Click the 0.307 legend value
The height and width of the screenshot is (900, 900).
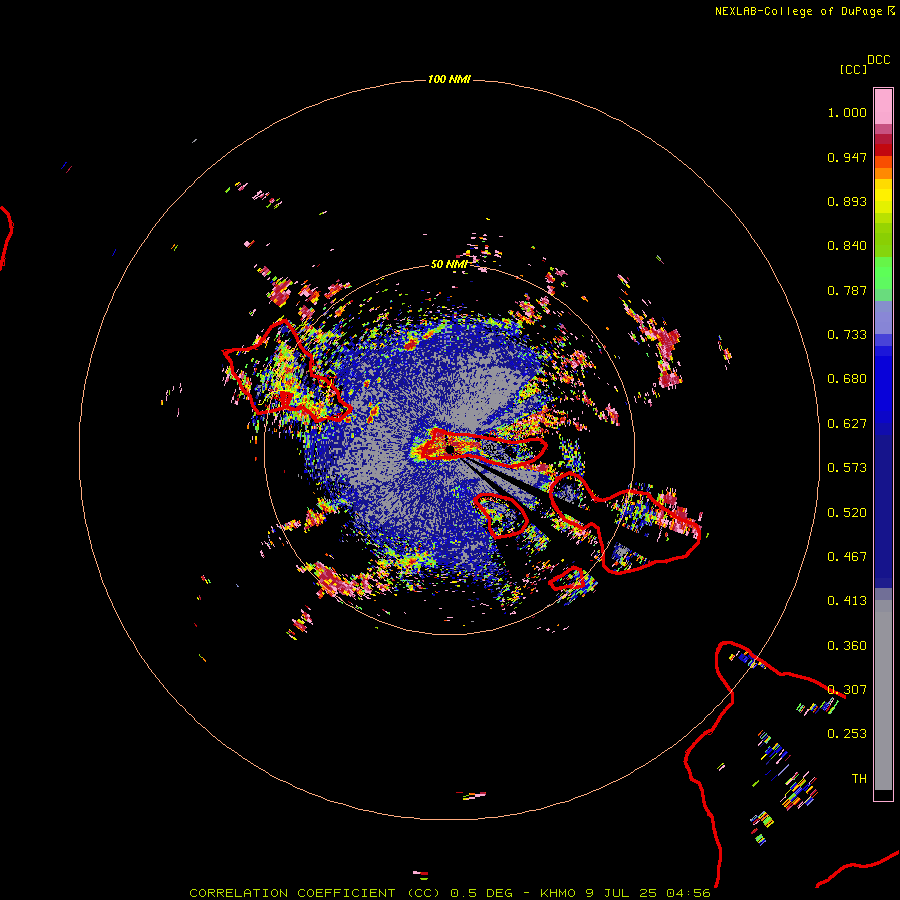(x=847, y=690)
